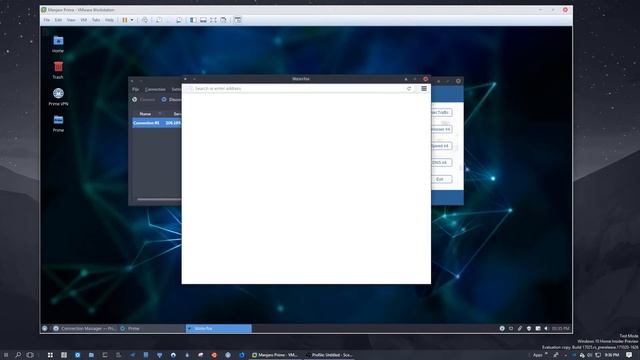Open Windows Start menu
Image resolution: width=640 pixels, height=360 pixels.
click(6, 355)
